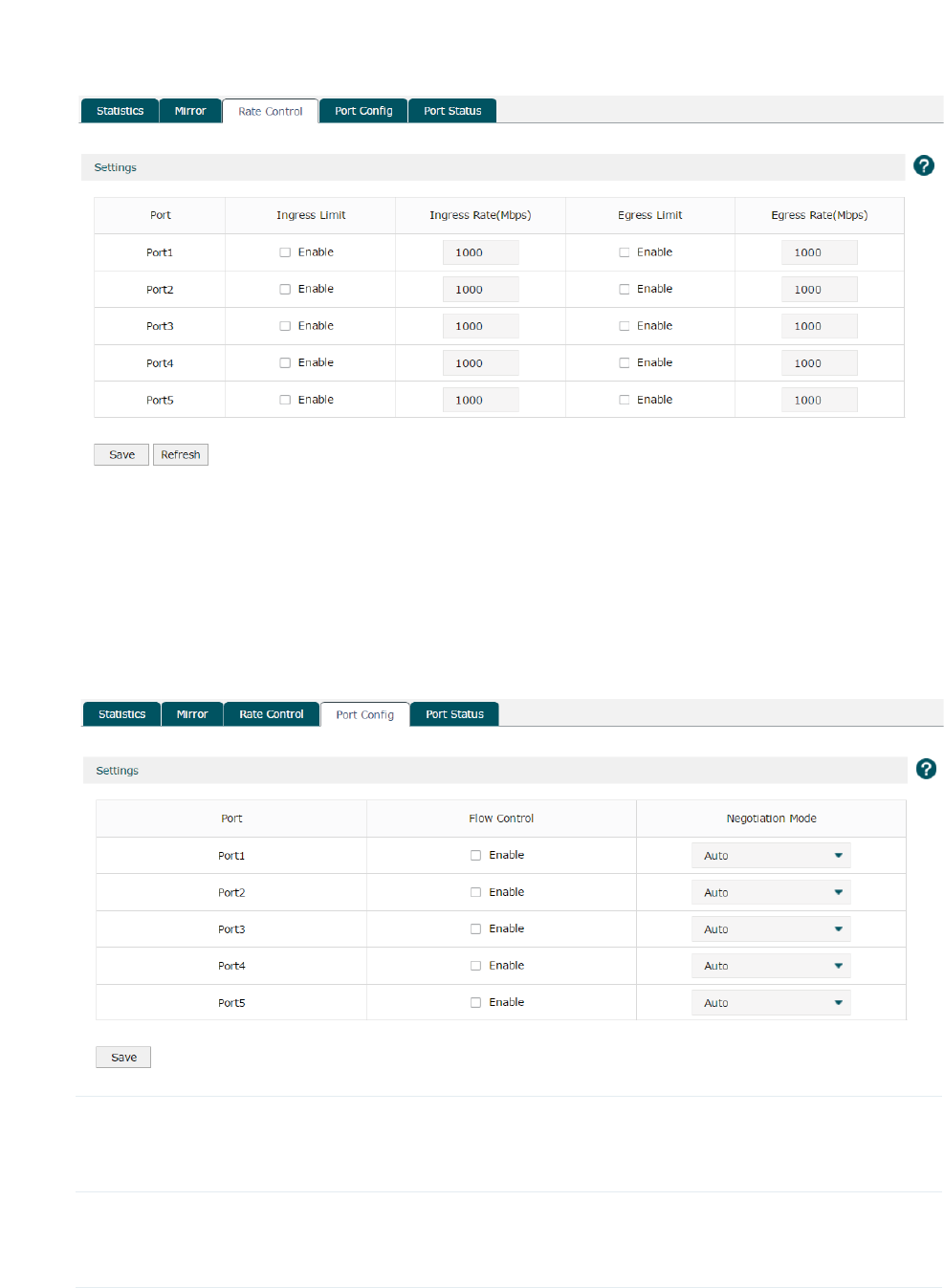This screenshot has height=1288, width=944.
Task: Switch to Statistics tab in upper panel
Action: 120,111
